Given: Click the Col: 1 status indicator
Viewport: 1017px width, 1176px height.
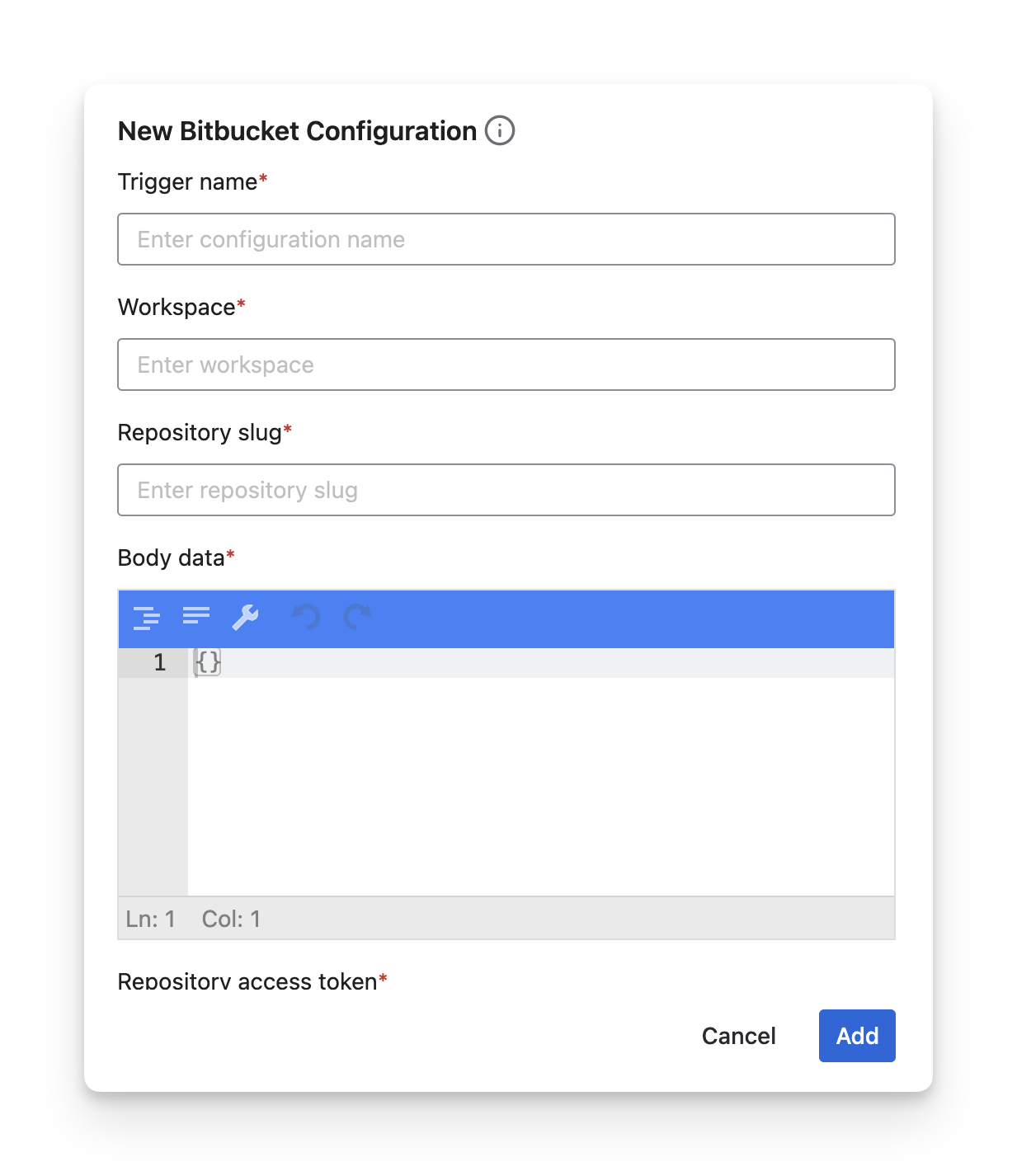Looking at the screenshot, I should 231,919.
